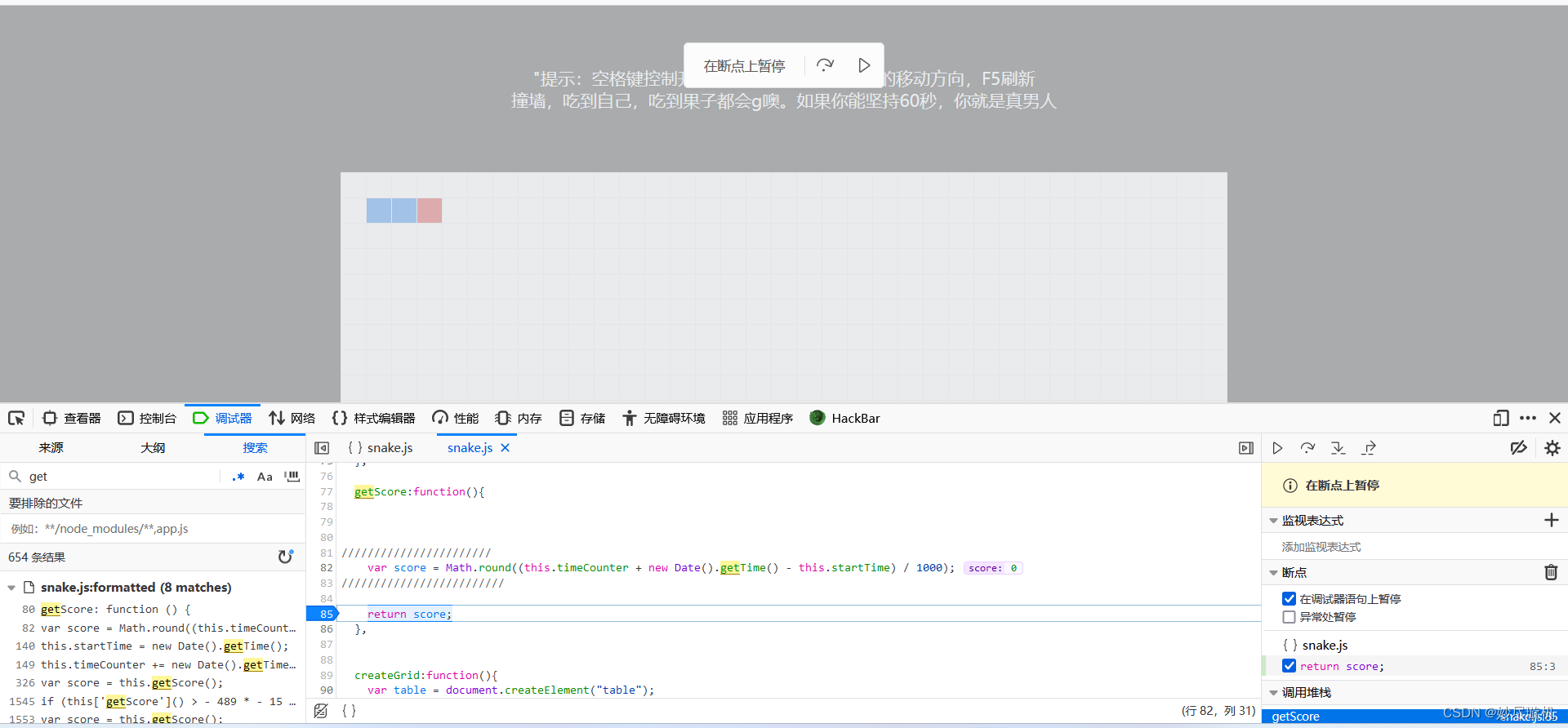Toggle regular expression search option

(x=238, y=477)
